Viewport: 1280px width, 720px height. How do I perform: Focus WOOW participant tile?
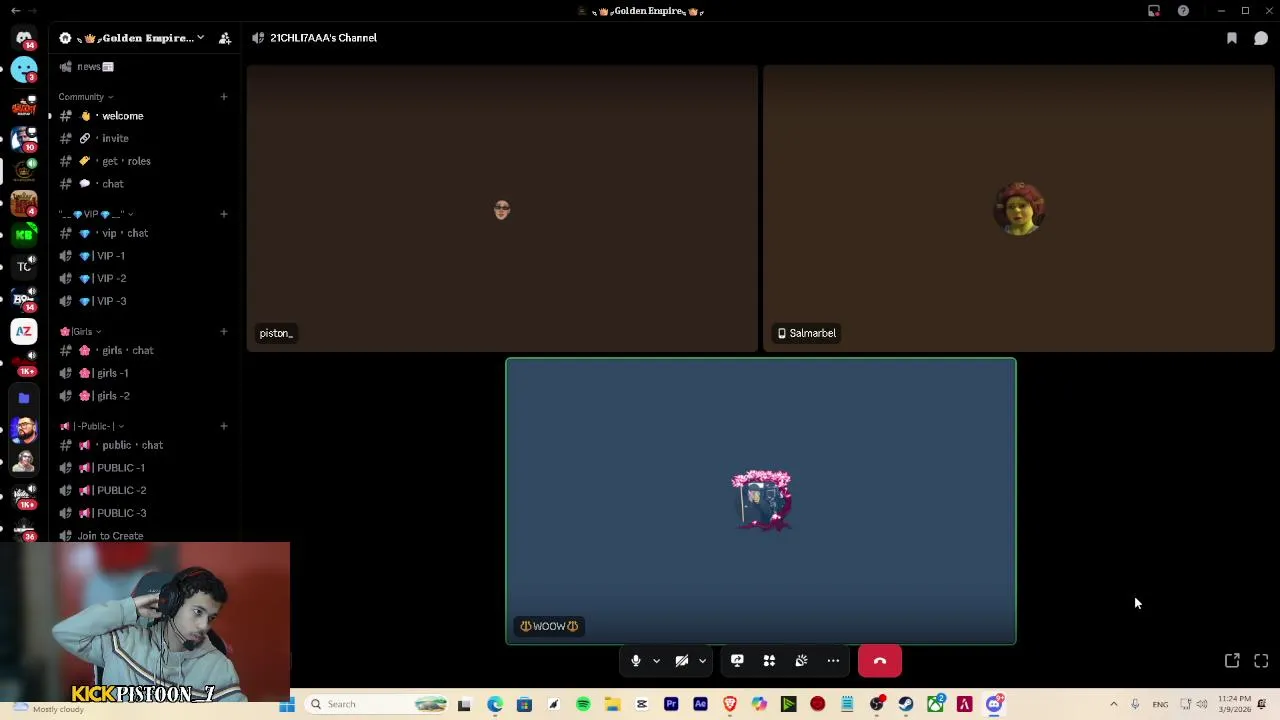coord(761,501)
